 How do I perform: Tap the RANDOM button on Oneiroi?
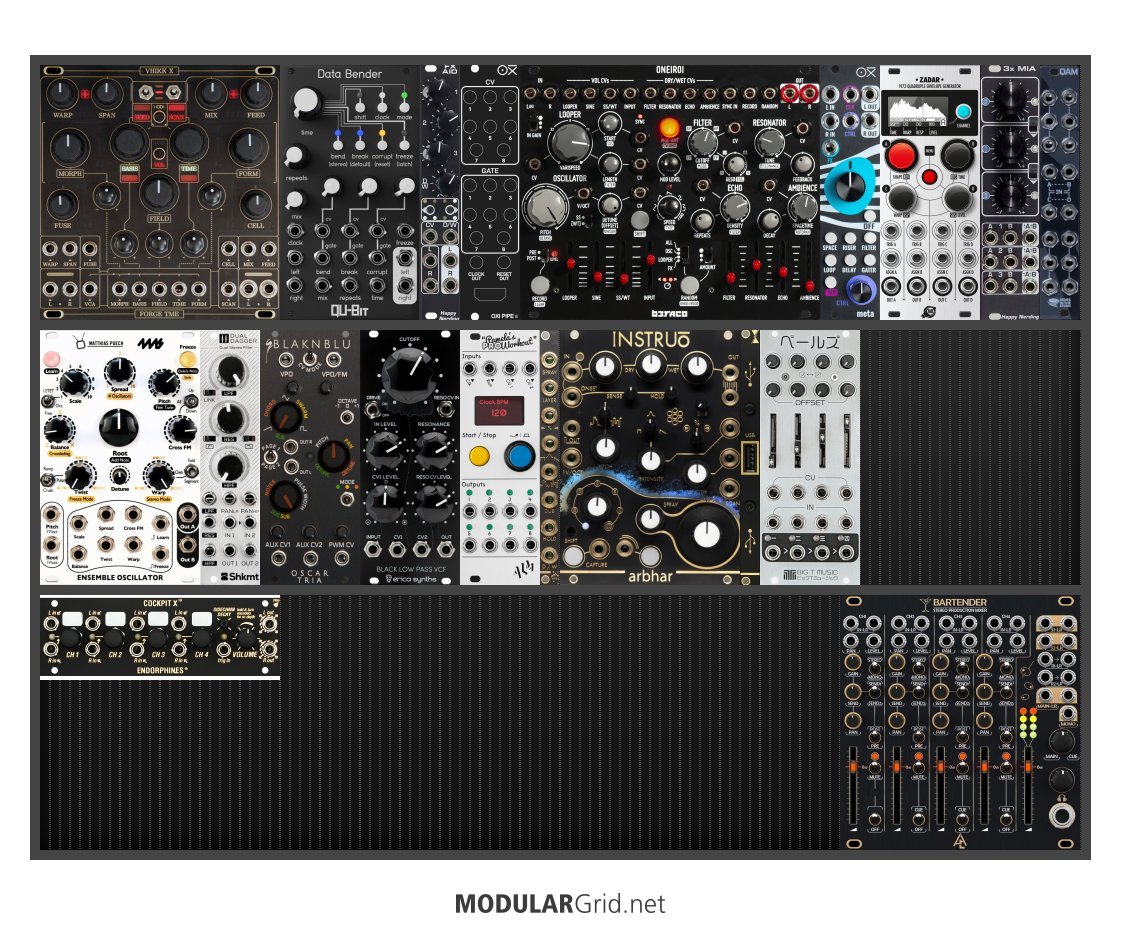688,285
